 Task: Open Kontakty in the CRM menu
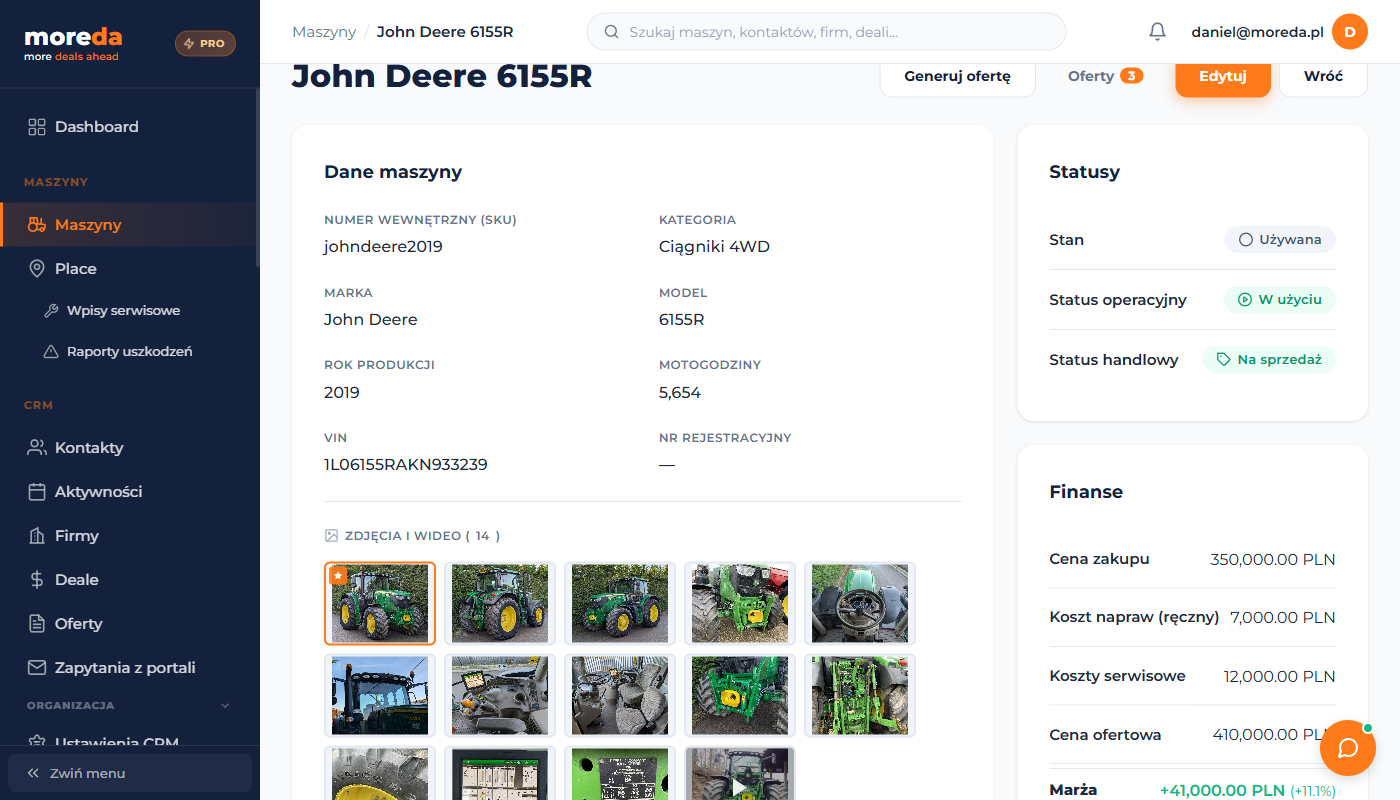tap(130, 448)
